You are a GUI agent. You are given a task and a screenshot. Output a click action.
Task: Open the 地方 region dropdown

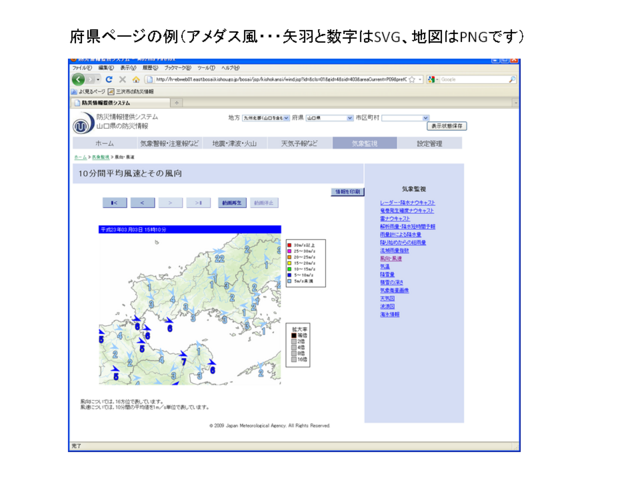[265, 118]
